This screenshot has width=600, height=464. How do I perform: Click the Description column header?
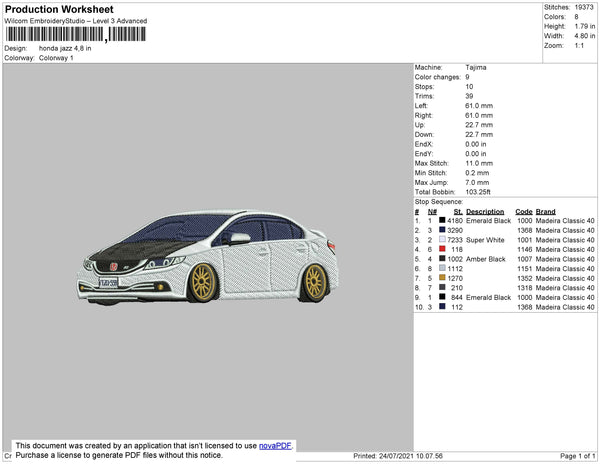pos(485,211)
